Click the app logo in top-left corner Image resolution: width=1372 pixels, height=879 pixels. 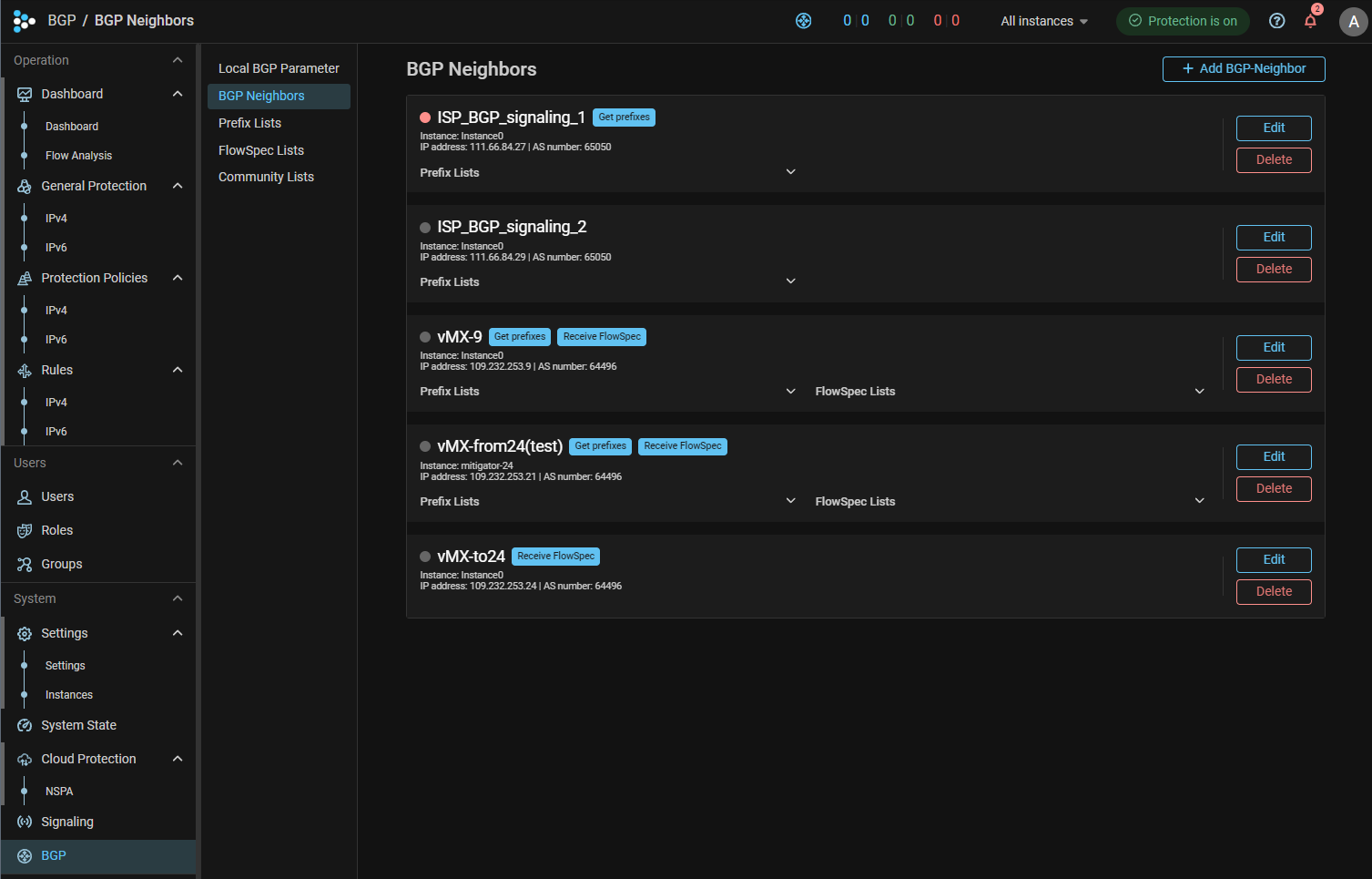(x=24, y=21)
